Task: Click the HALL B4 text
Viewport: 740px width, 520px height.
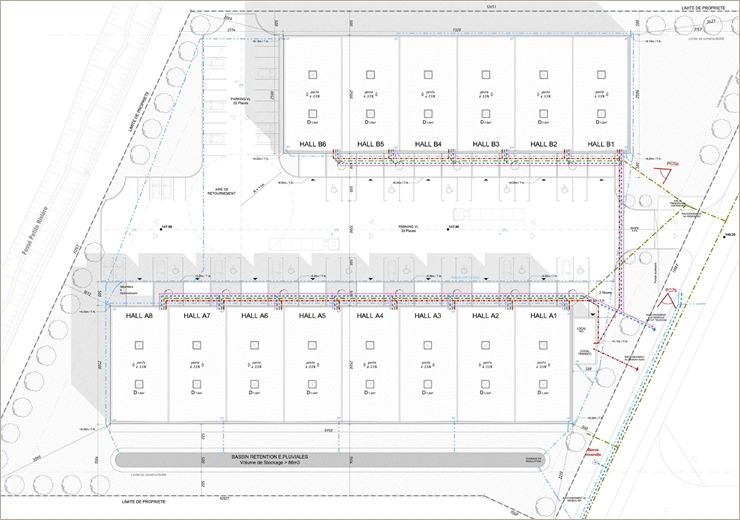Action: (428, 144)
